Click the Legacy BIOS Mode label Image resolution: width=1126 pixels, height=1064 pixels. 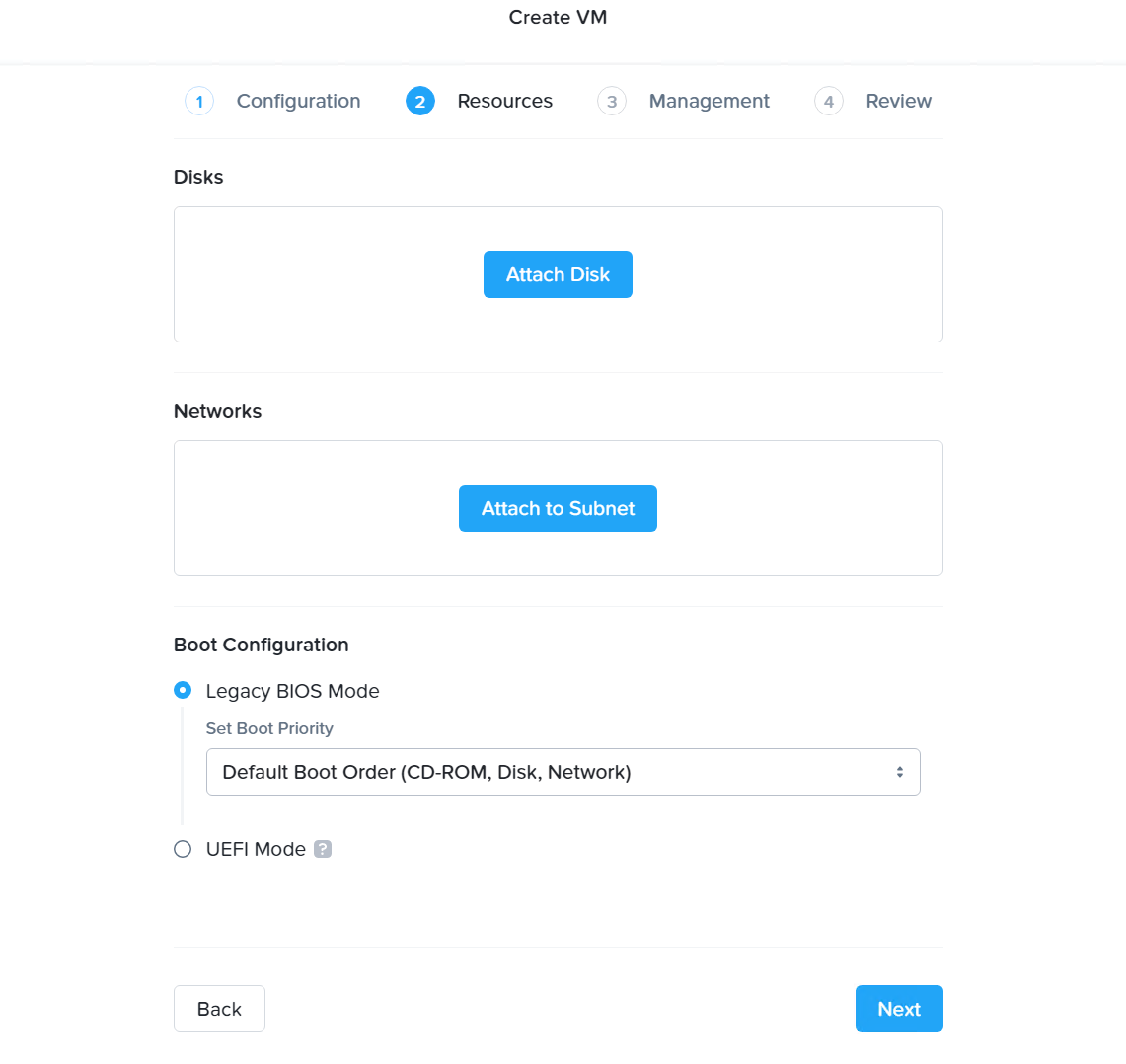click(292, 691)
